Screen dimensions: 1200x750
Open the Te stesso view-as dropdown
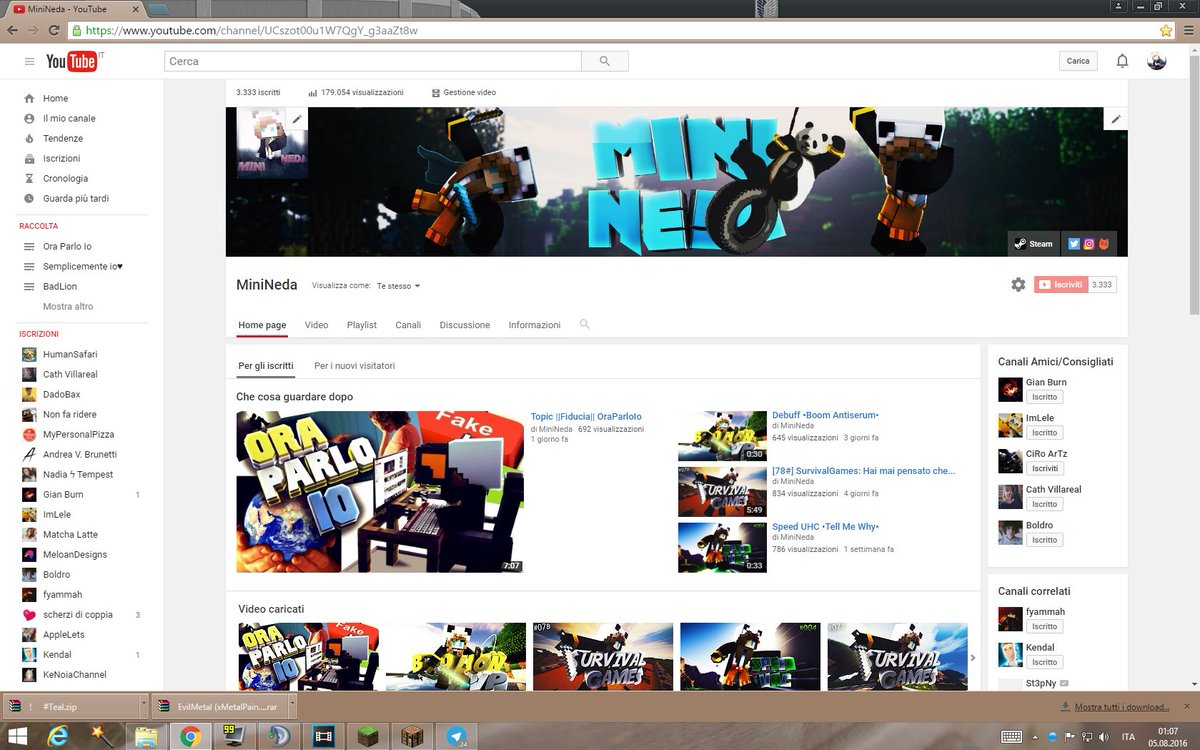(x=399, y=286)
